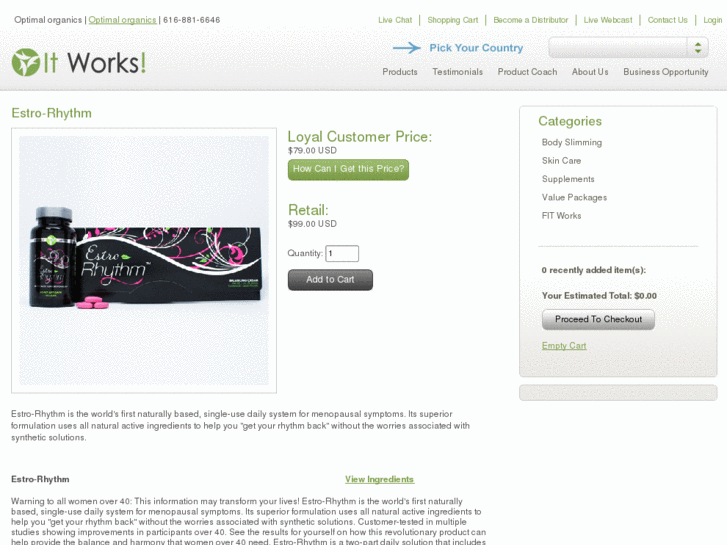The image size is (727, 545).
Task: Click Become a Distributor link
Action: coord(530,20)
